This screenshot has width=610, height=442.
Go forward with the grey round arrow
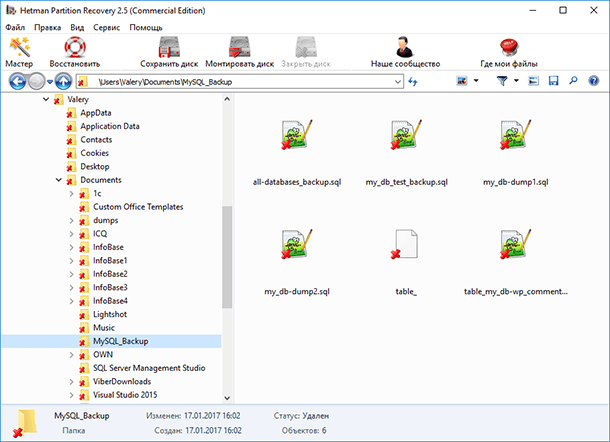[x=37, y=82]
